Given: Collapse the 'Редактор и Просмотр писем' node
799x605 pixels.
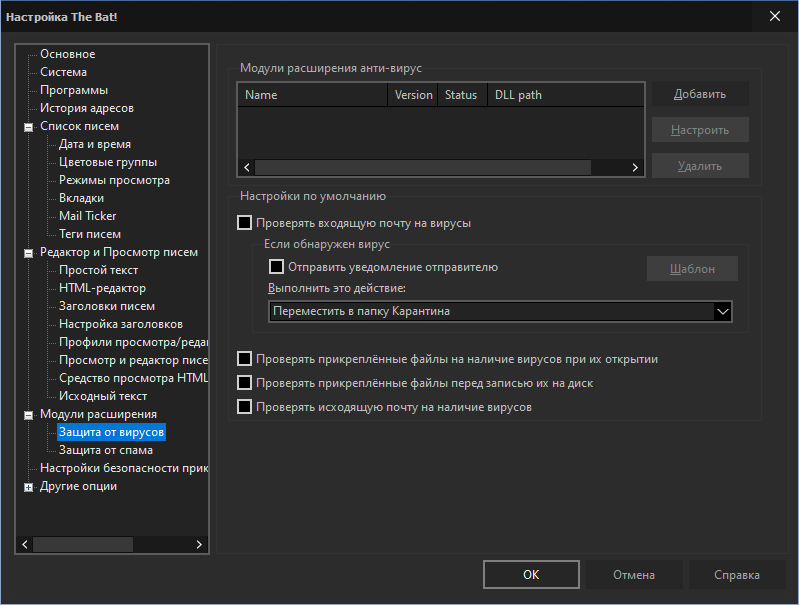Looking at the screenshot, I should (29, 253).
